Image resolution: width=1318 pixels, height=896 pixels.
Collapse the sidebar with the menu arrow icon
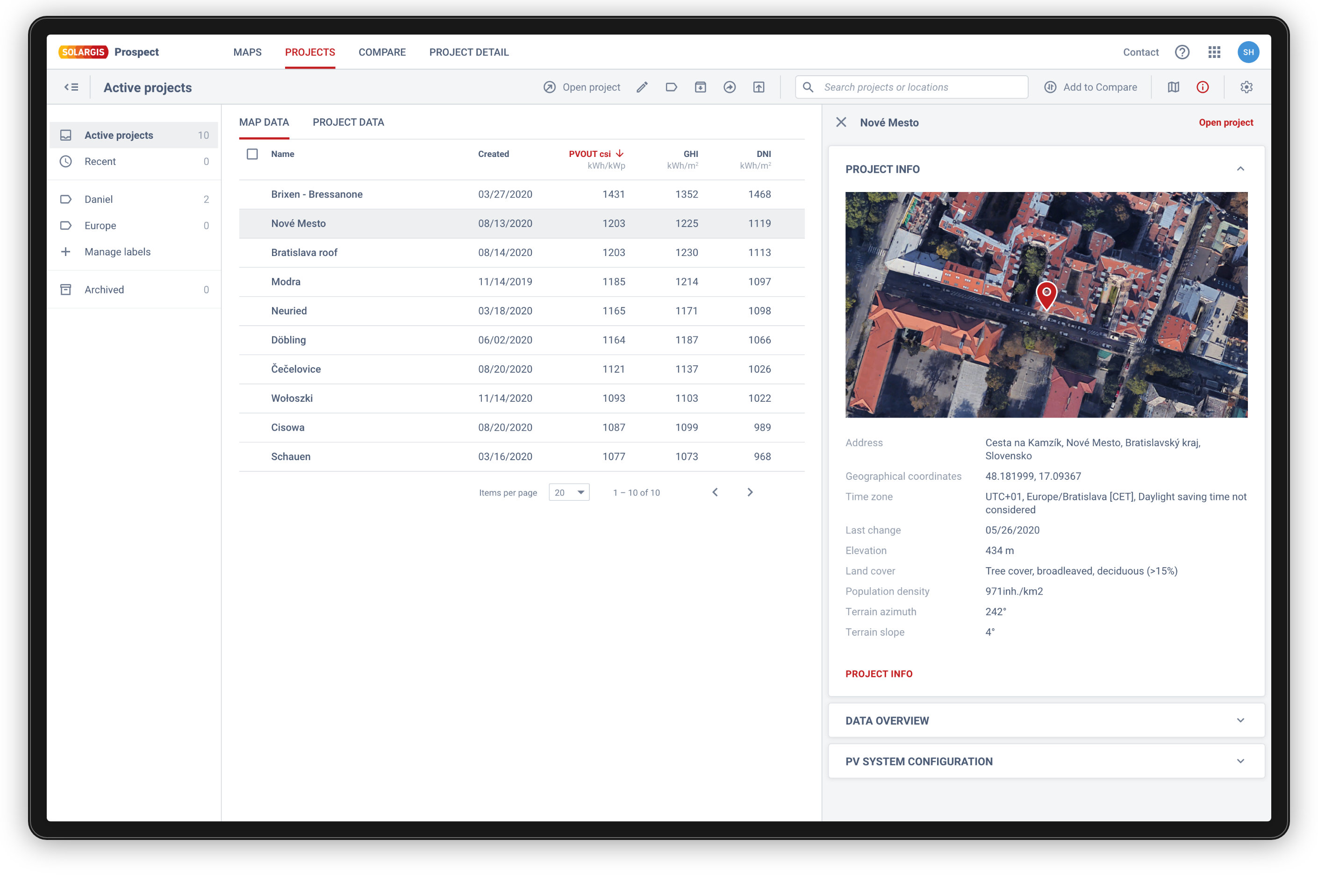pyautogui.click(x=72, y=87)
